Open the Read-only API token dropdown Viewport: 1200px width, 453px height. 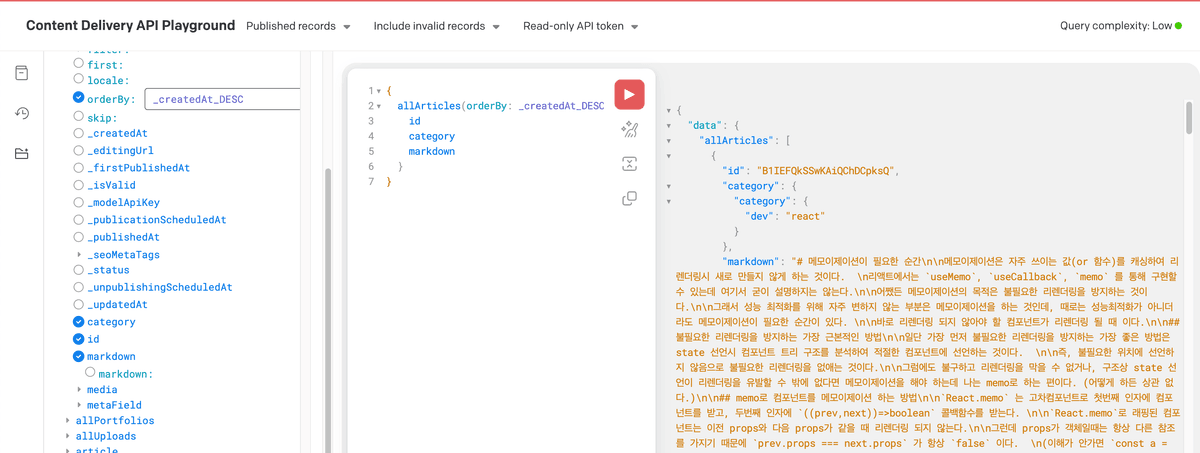[x=581, y=26]
